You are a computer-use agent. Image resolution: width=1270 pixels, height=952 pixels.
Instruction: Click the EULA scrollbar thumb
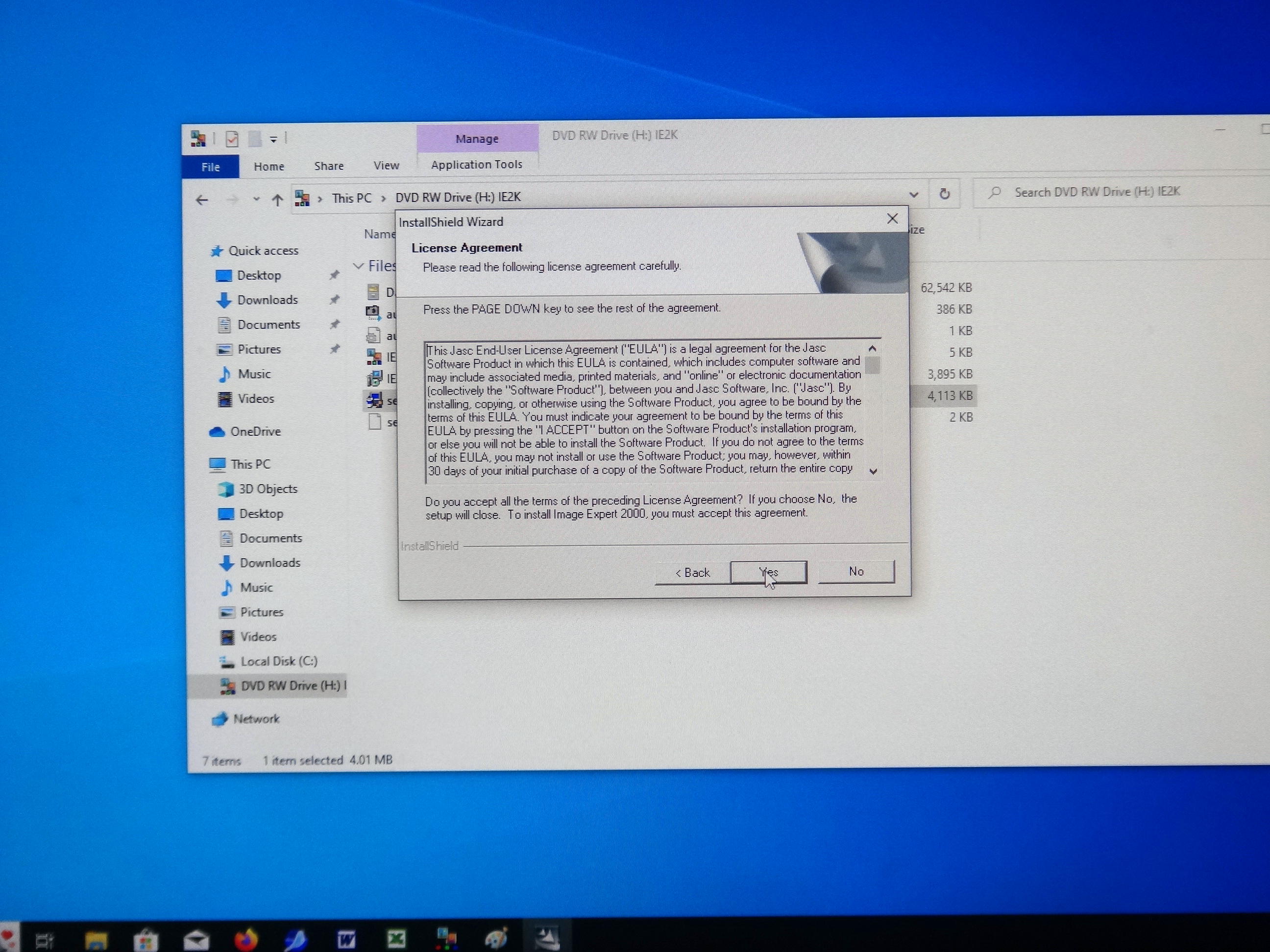coord(872,365)
